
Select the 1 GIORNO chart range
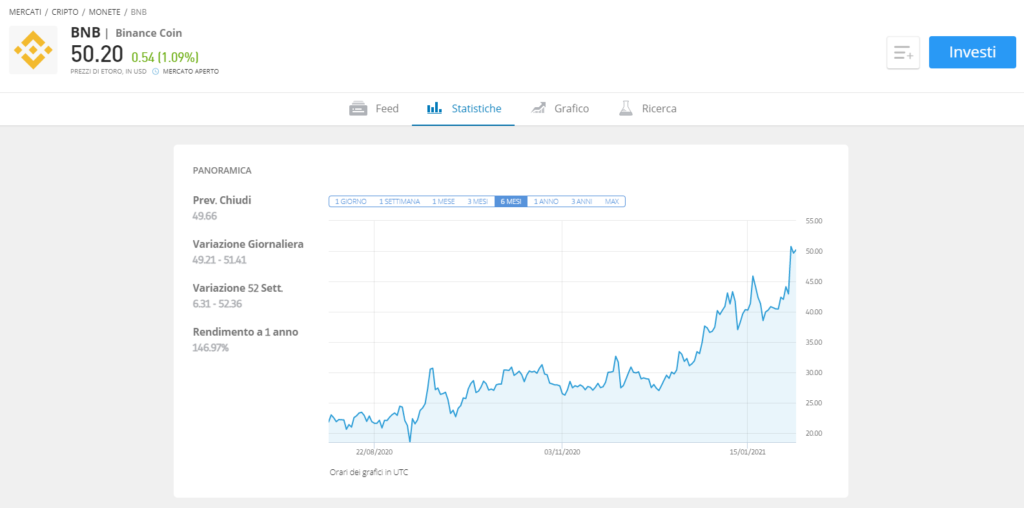(x=351, y=202)
